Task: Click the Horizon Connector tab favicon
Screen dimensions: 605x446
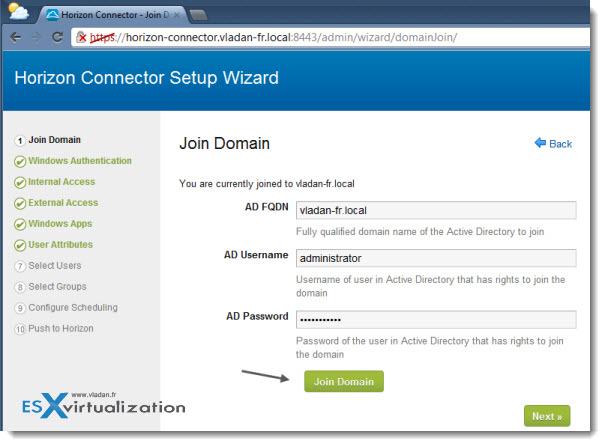Action: point(52,15)
